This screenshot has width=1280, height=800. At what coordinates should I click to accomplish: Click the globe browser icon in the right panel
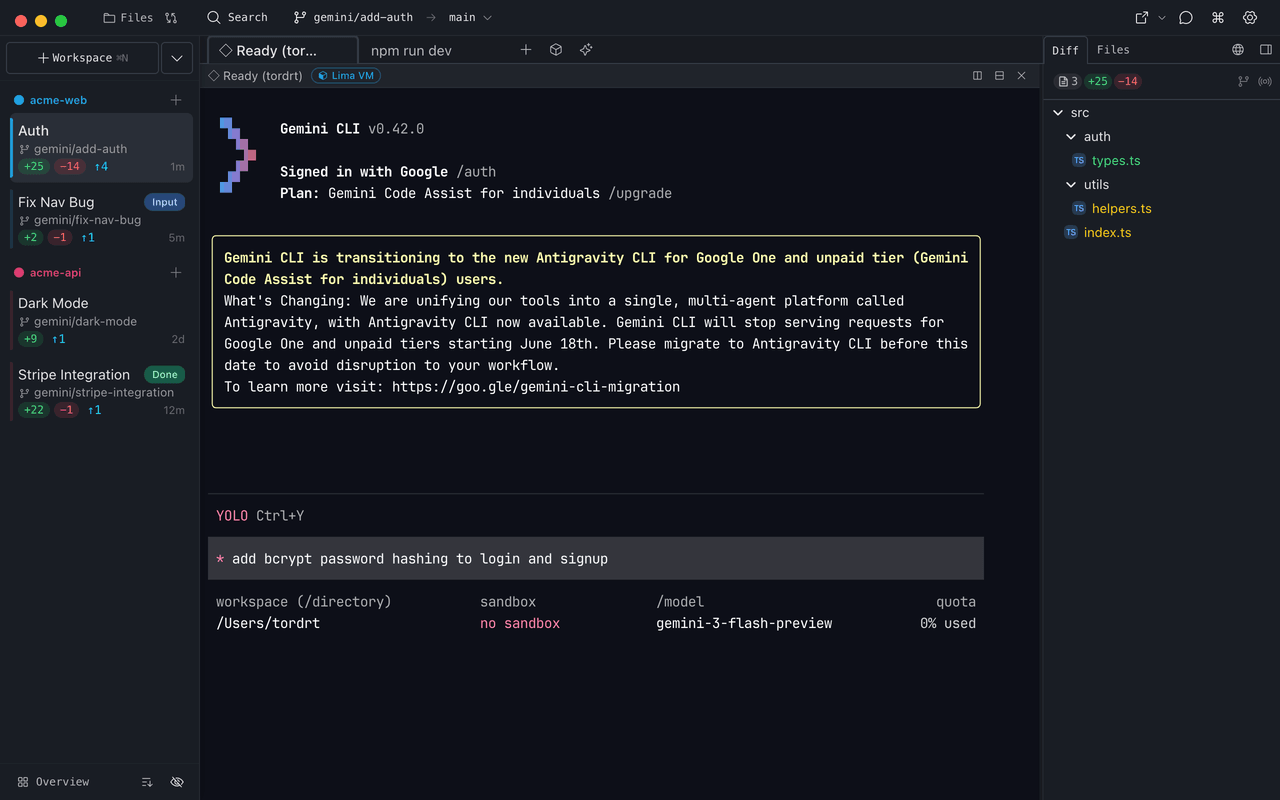point(1238,50)
